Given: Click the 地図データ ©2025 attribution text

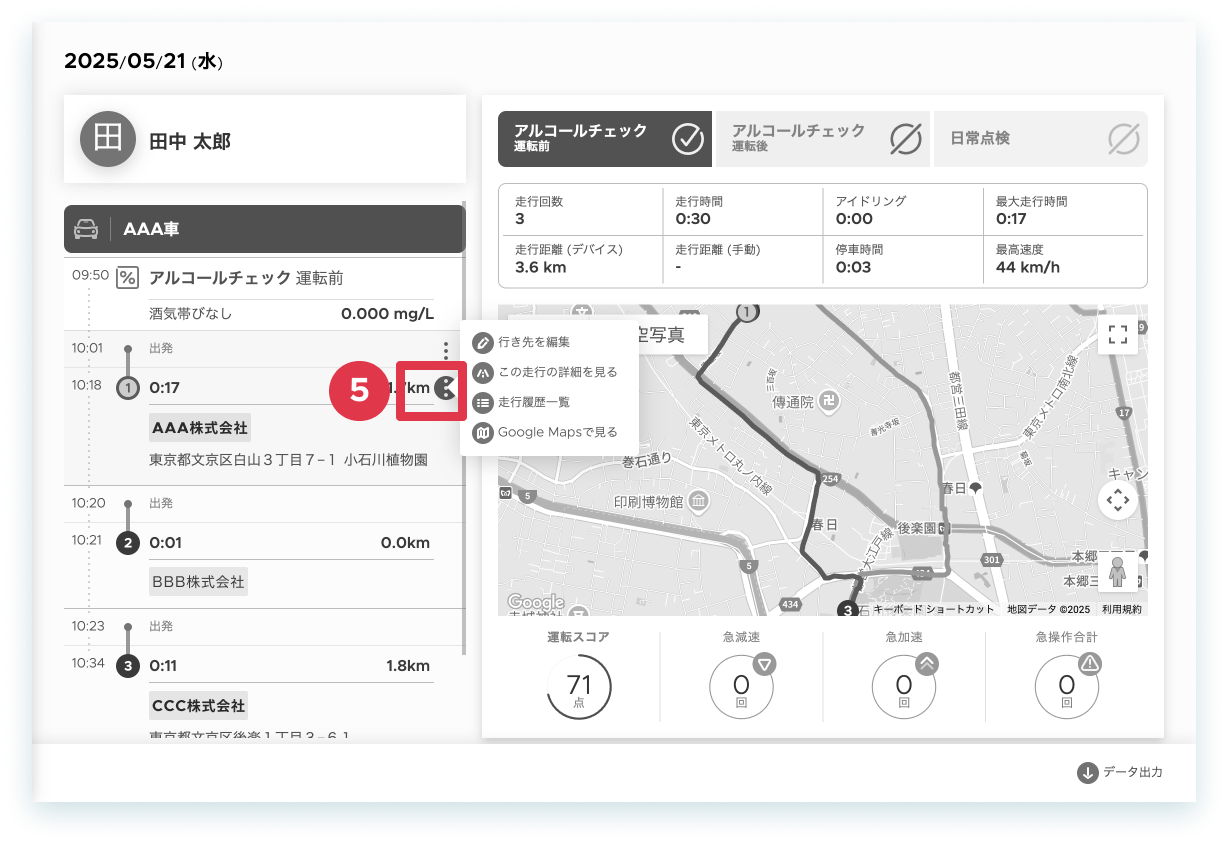Looking at the screenshot, I should [x=1048, y=609].
